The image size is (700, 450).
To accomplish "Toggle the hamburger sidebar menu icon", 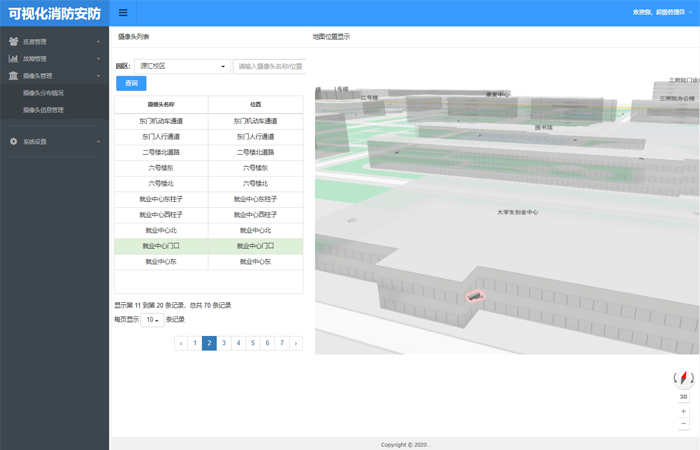I will (x=123, y=13).
